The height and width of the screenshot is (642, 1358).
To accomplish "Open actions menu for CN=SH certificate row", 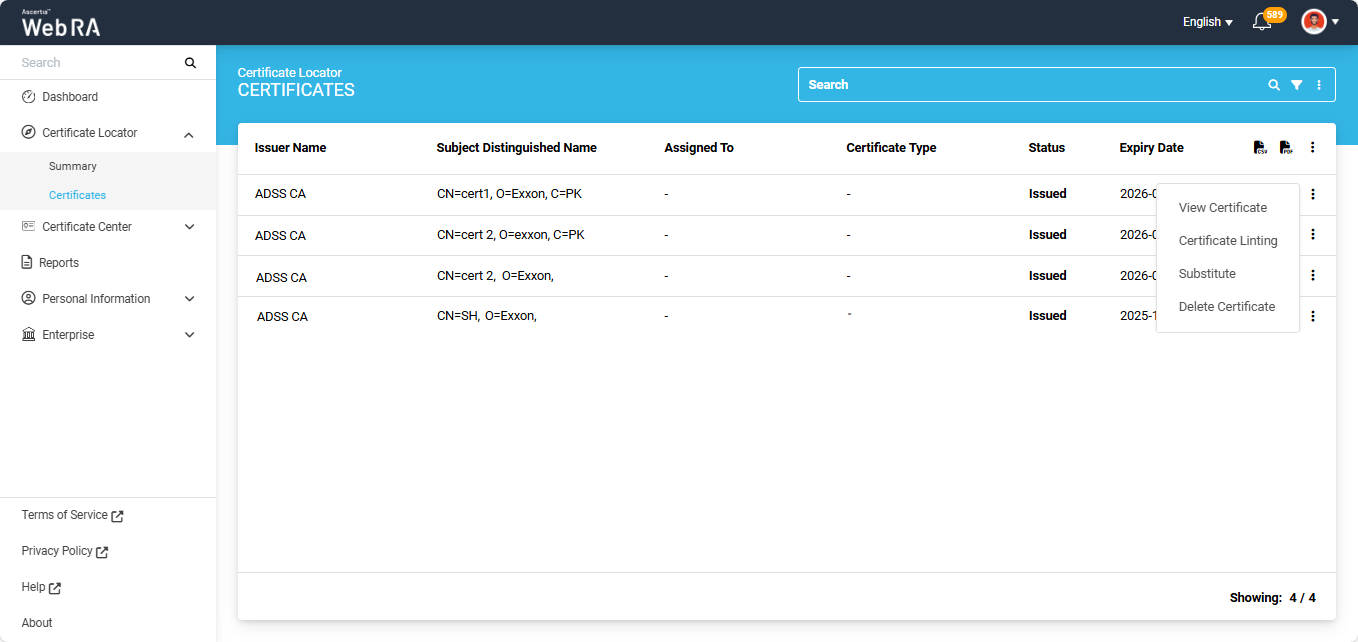I will [x=1313, y=316].
